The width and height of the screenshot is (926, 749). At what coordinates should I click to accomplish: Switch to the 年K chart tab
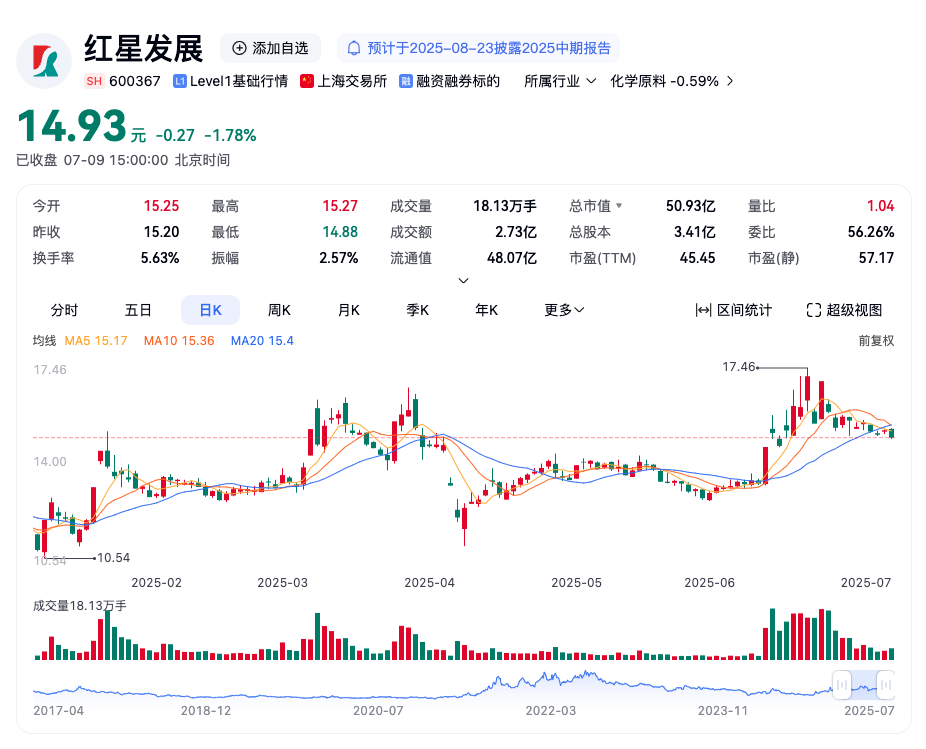point(487,310)
